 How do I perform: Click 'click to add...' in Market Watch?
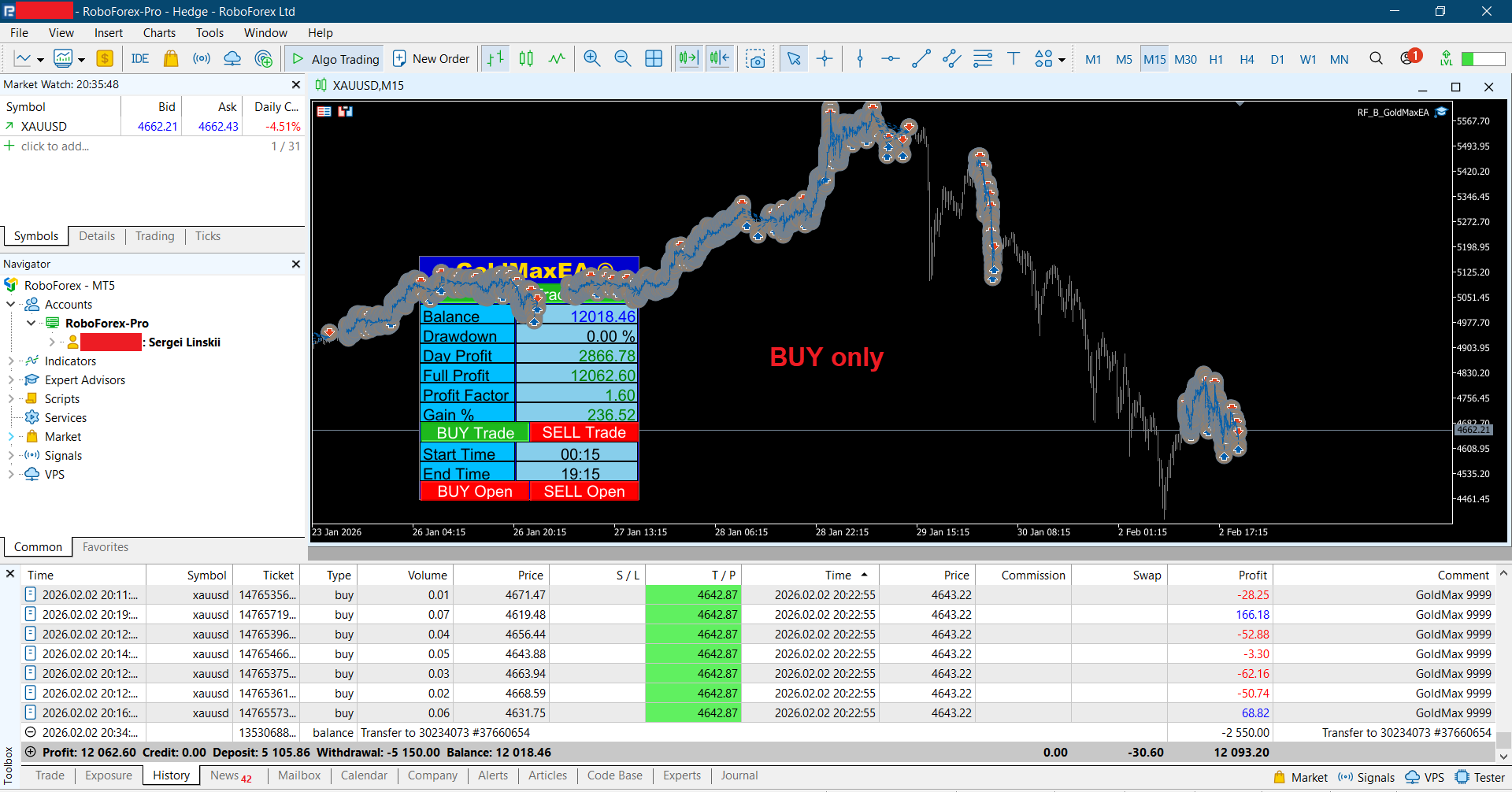(x=55, y=146)
